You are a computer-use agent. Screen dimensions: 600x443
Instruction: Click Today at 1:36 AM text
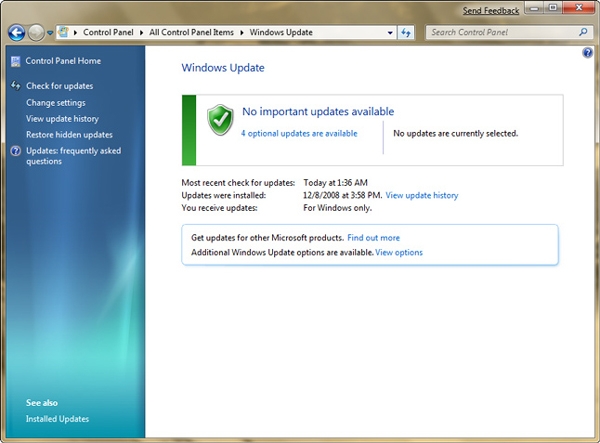335,183
